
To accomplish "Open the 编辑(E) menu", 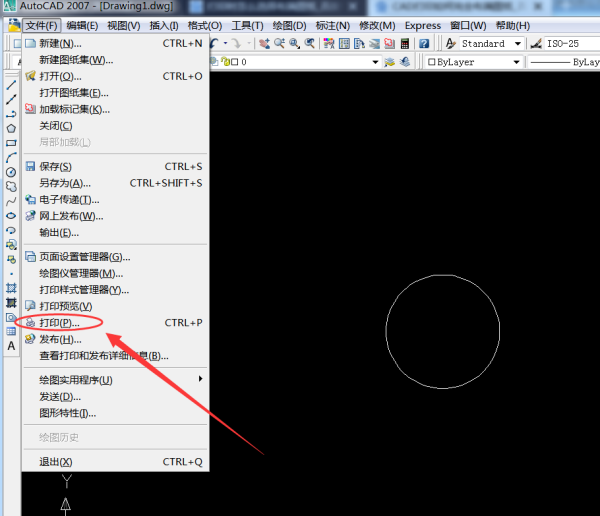I will click(x=82, y=26).
